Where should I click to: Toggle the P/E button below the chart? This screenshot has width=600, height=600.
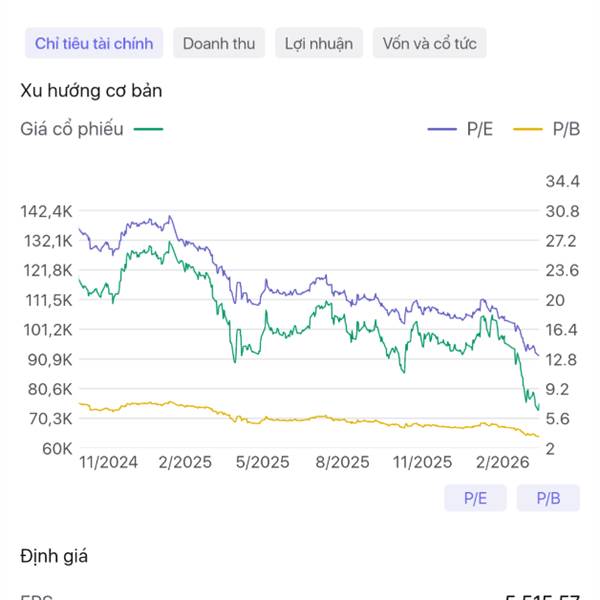tap(475, 497)
